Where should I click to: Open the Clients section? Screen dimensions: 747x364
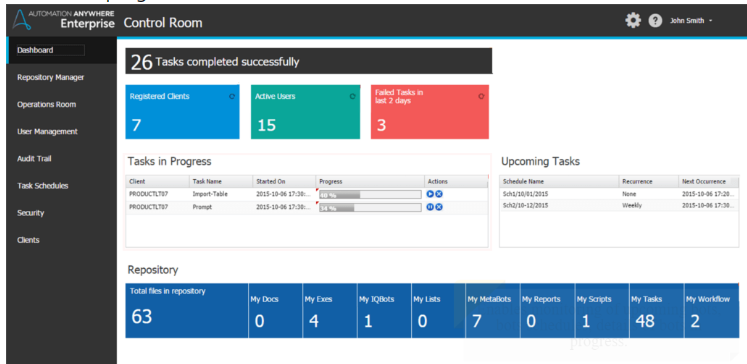coord(28,240)
